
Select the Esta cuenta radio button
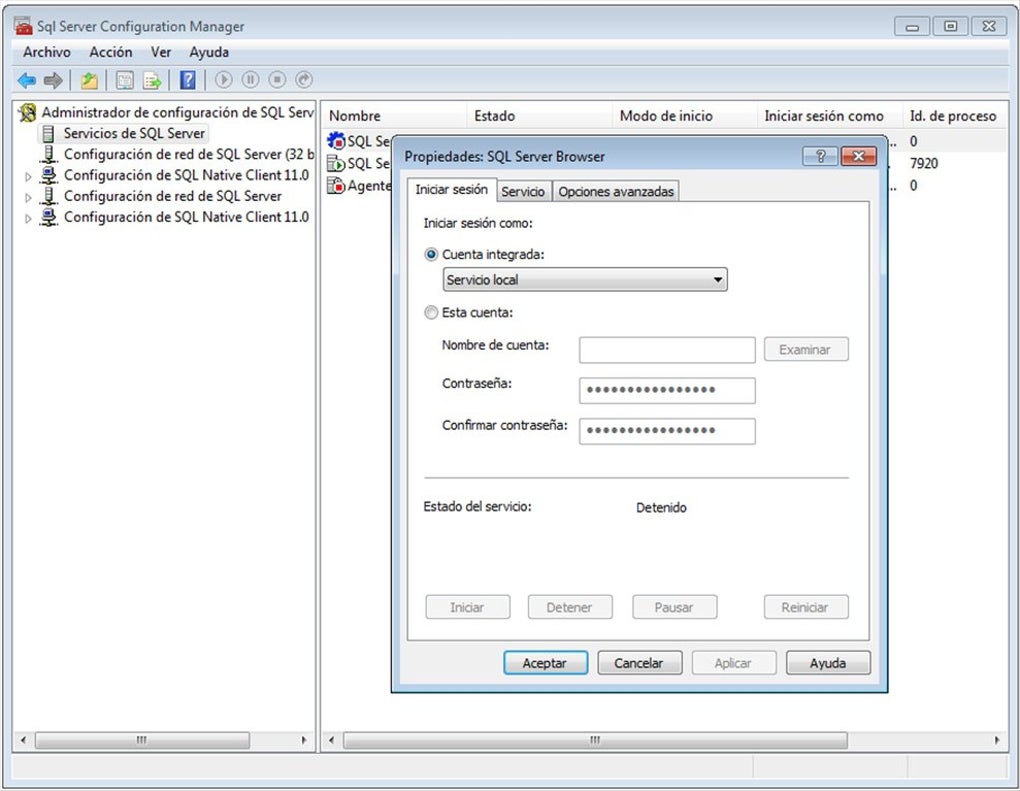pos(431,313)
